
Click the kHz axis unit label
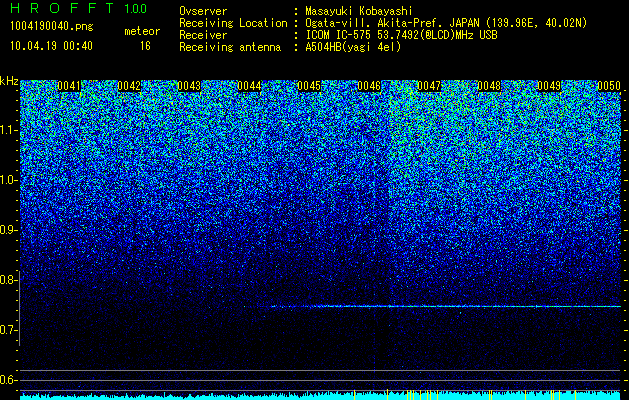coord(9,81)
